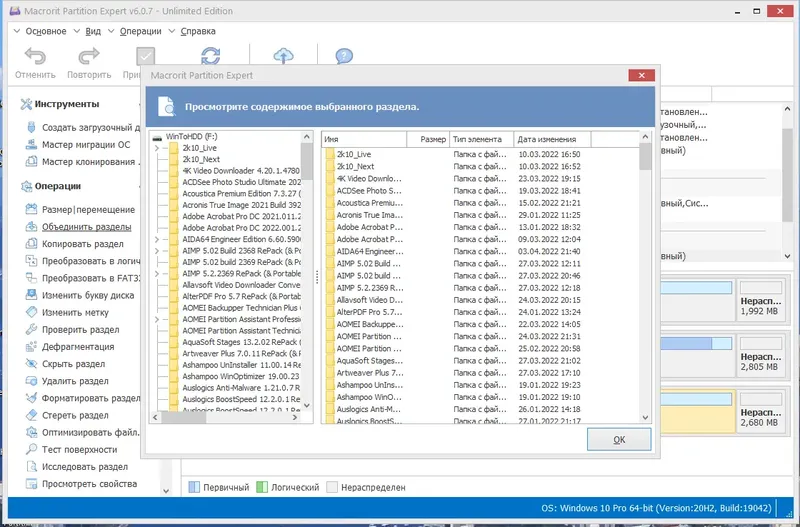Expand the 2k10_Live tree node
Viewport: 800px width, 527px height.
coord(157,148)
